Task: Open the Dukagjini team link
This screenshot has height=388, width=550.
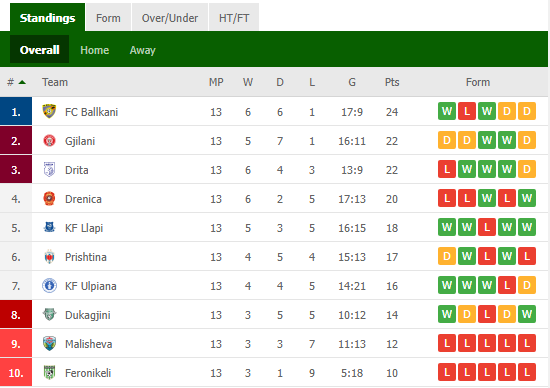Action: pyautogui.click(x=88, y=315)
